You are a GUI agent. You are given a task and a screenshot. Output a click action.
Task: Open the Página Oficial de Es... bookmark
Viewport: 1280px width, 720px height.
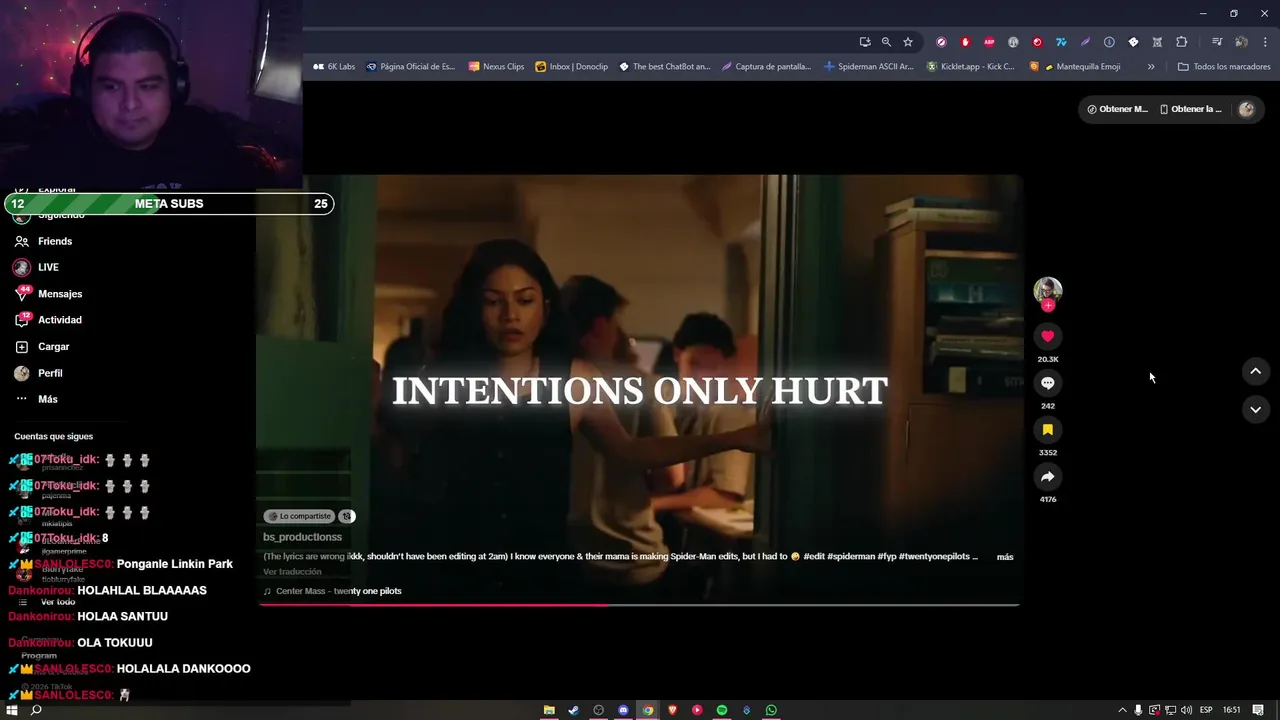click(x=410, y=67)
